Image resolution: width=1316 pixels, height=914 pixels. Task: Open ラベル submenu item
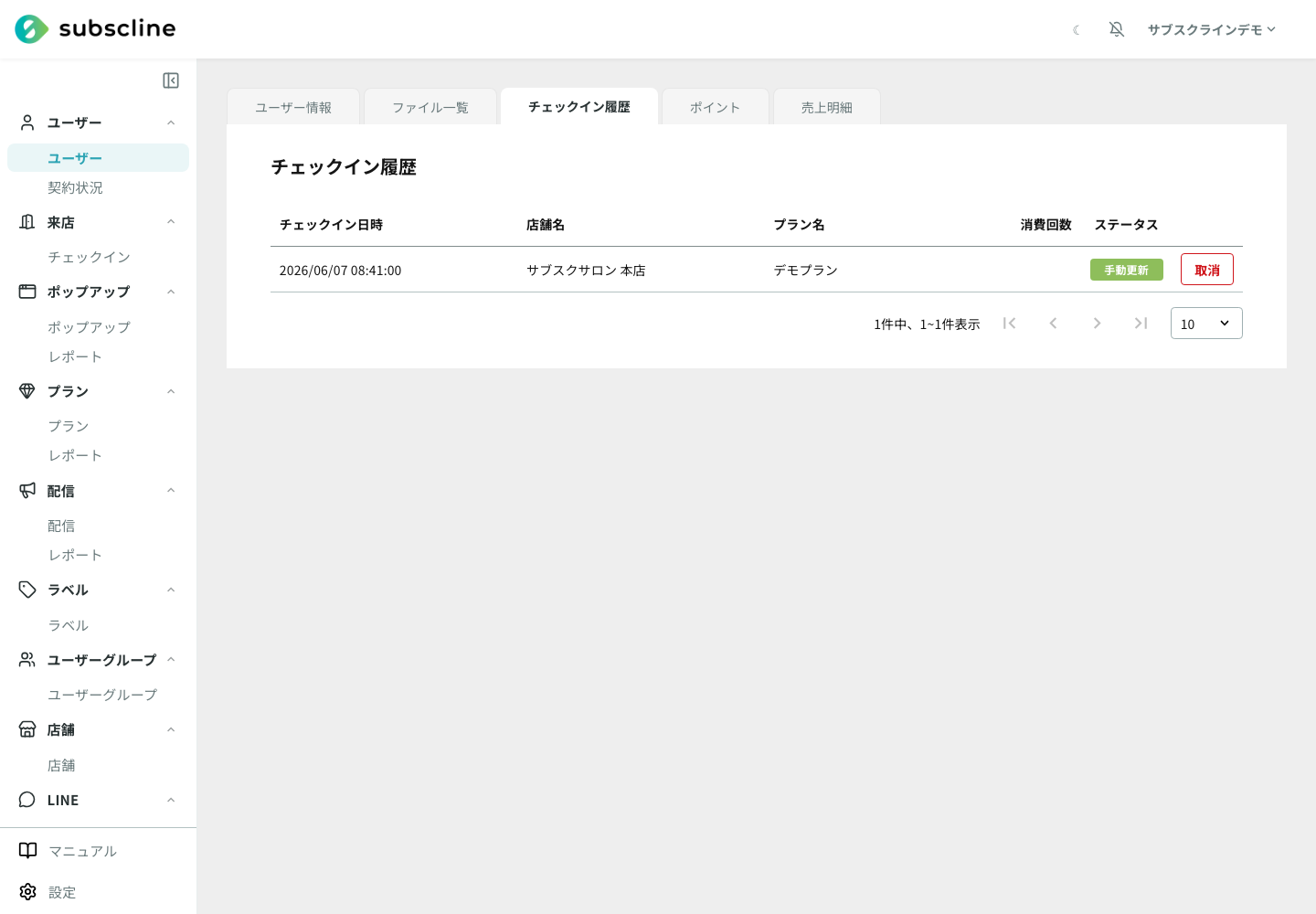[x=69, y=625]
